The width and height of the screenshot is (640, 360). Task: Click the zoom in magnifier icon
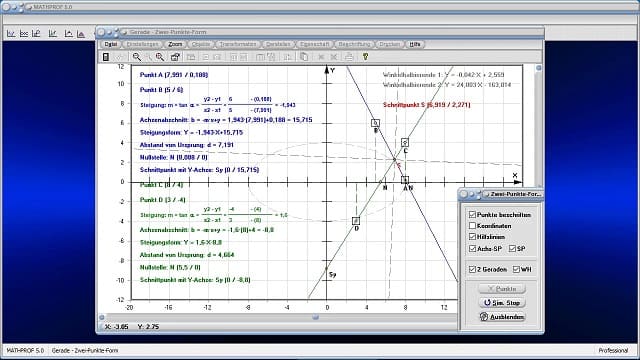[160, 57]
